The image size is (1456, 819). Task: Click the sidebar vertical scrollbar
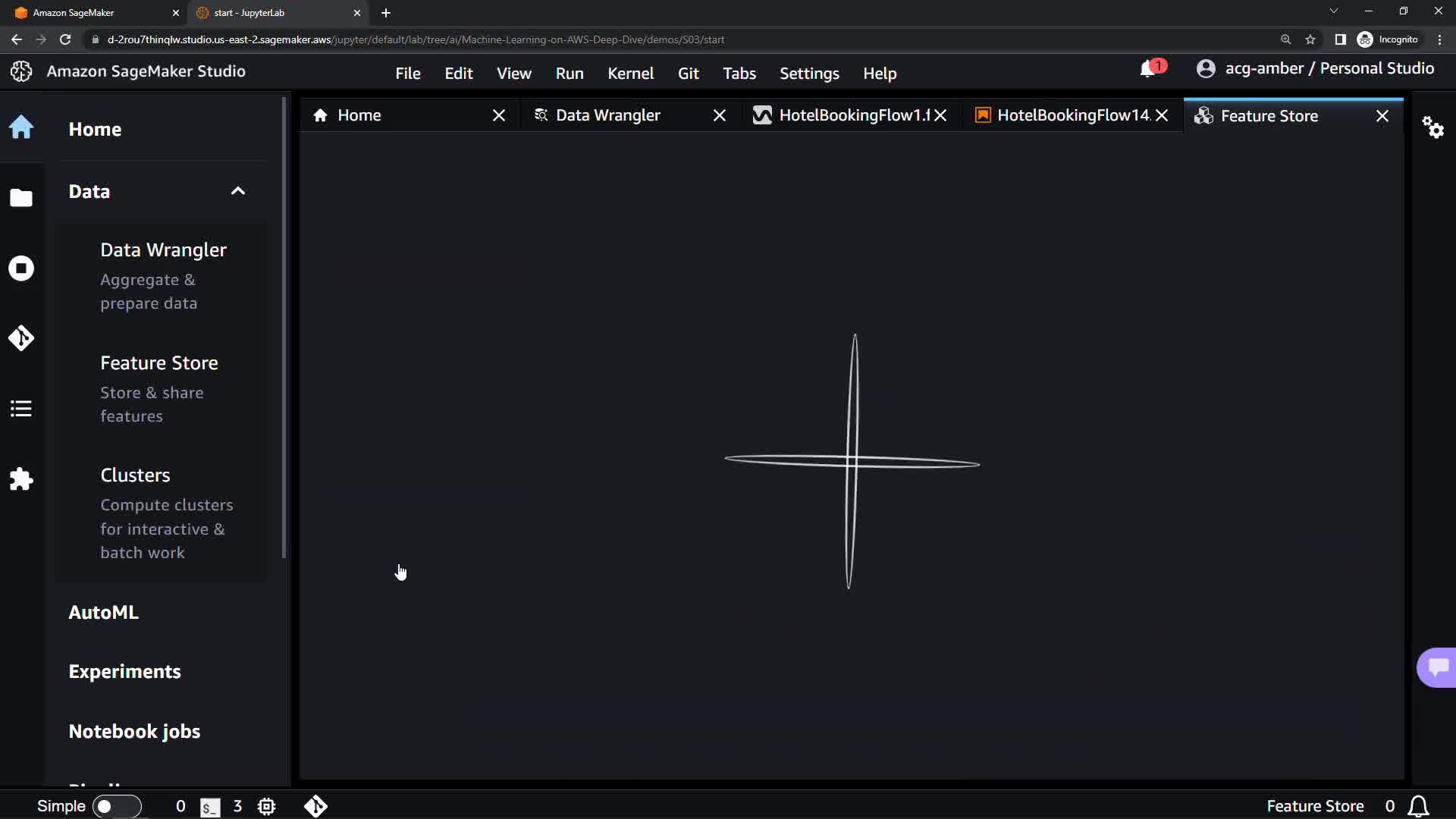(284, 326)
